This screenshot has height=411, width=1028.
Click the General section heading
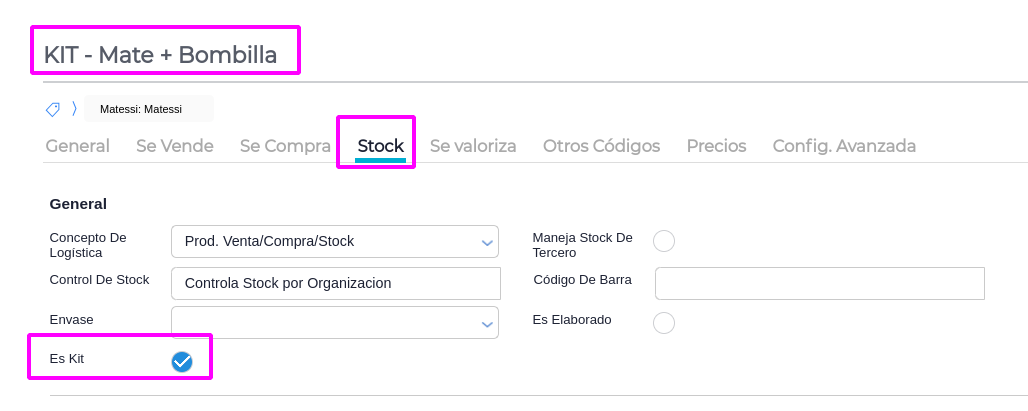(x=78, y=204)
